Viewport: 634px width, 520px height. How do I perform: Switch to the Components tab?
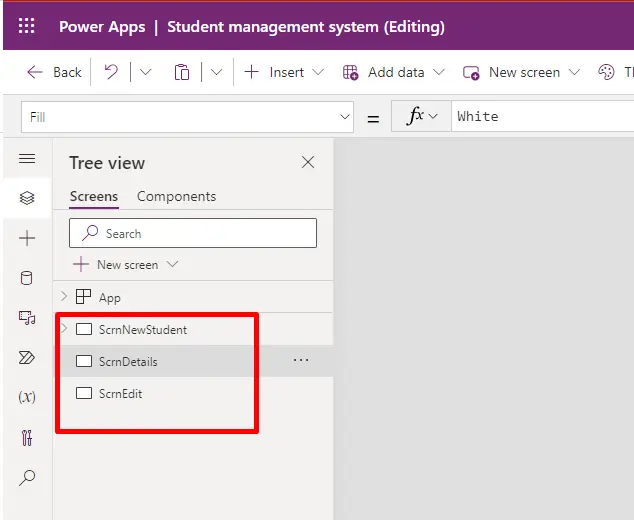tap(176, 197)
